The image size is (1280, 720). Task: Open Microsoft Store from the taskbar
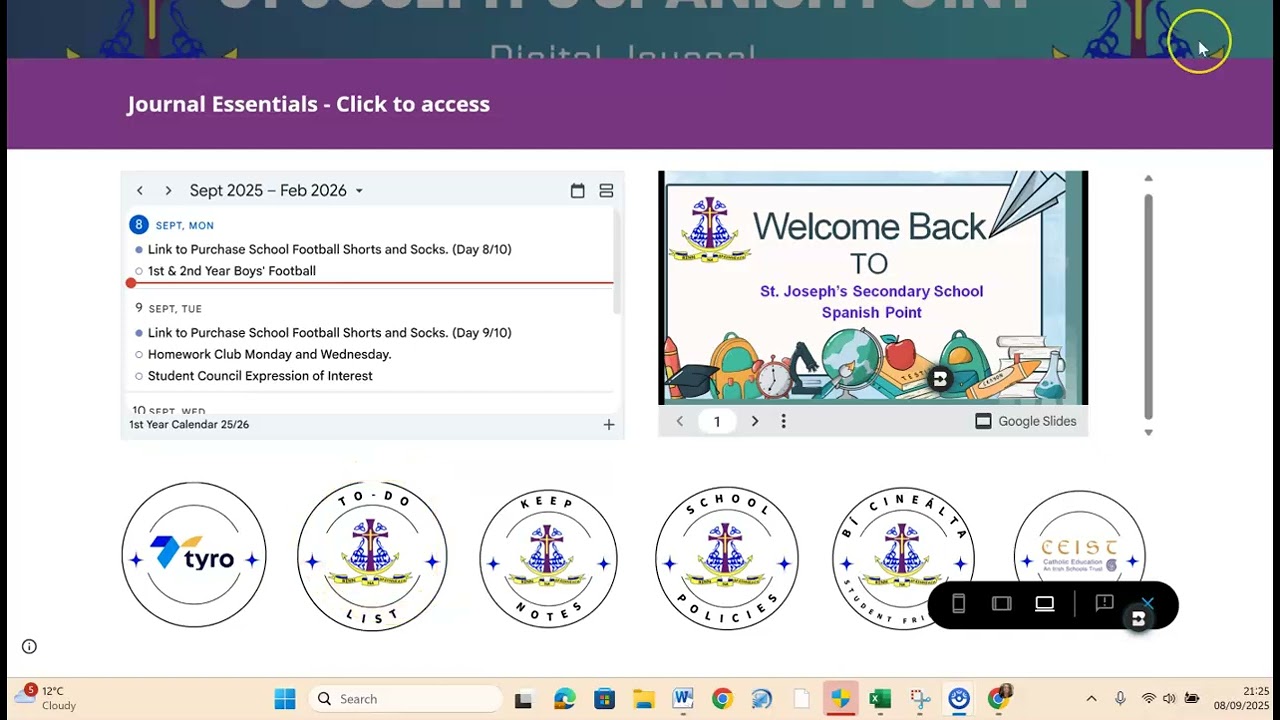click(x=604, y=699)
